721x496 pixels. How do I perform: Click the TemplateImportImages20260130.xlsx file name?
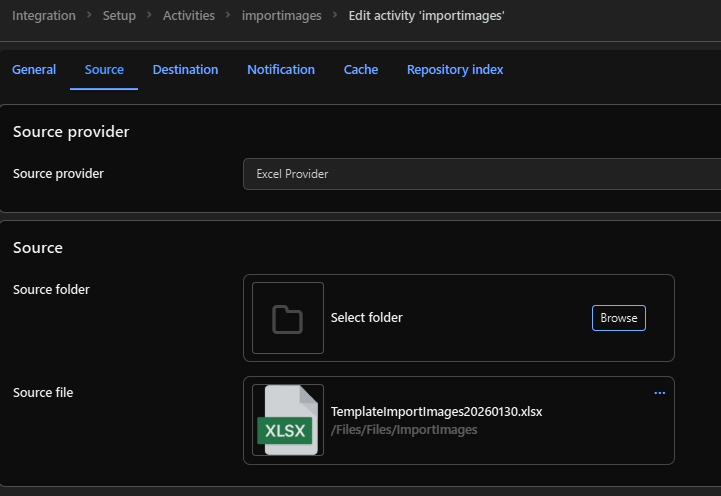tap(436, 411)
